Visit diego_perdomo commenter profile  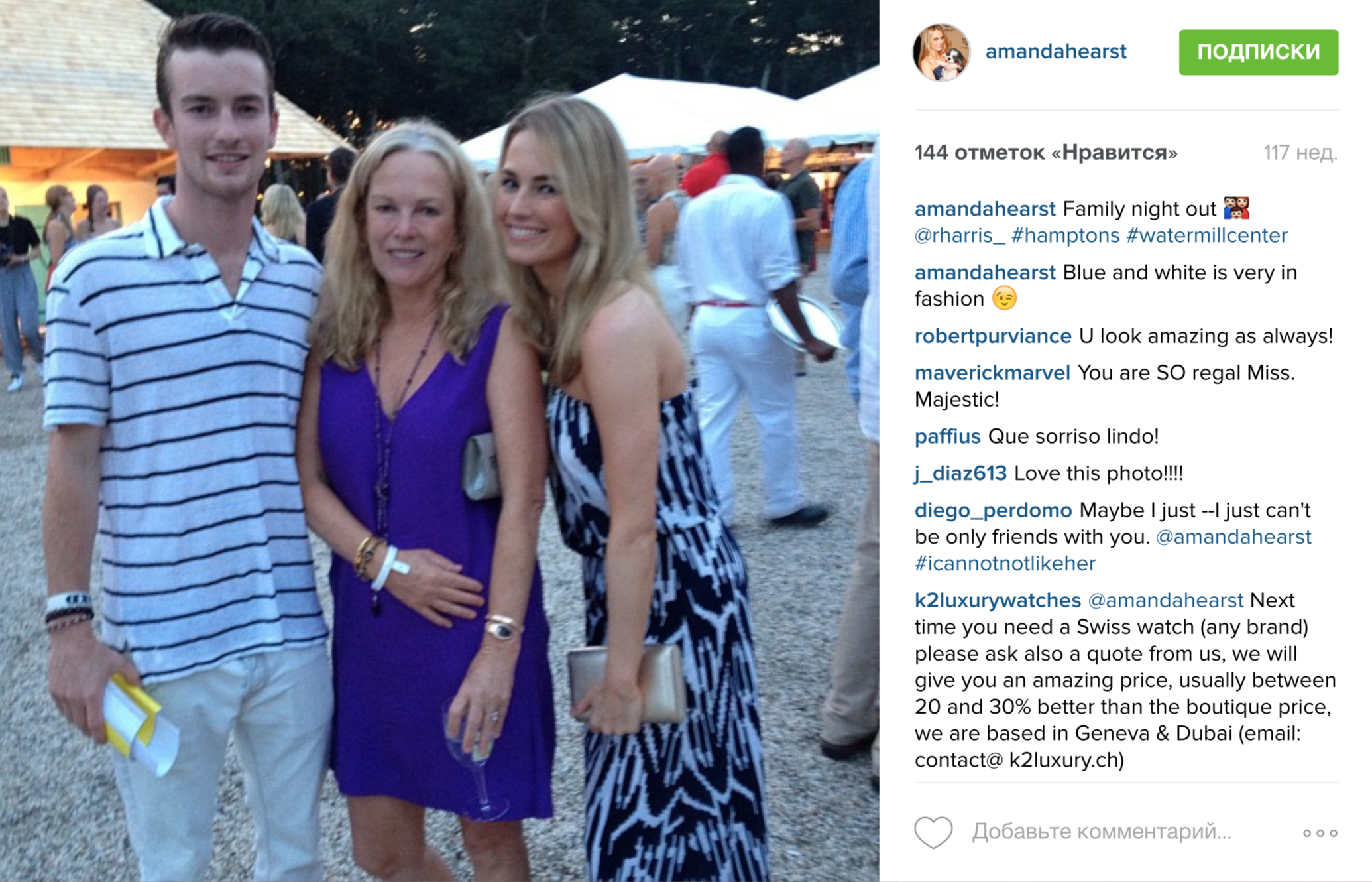click(x=993, y=511)
